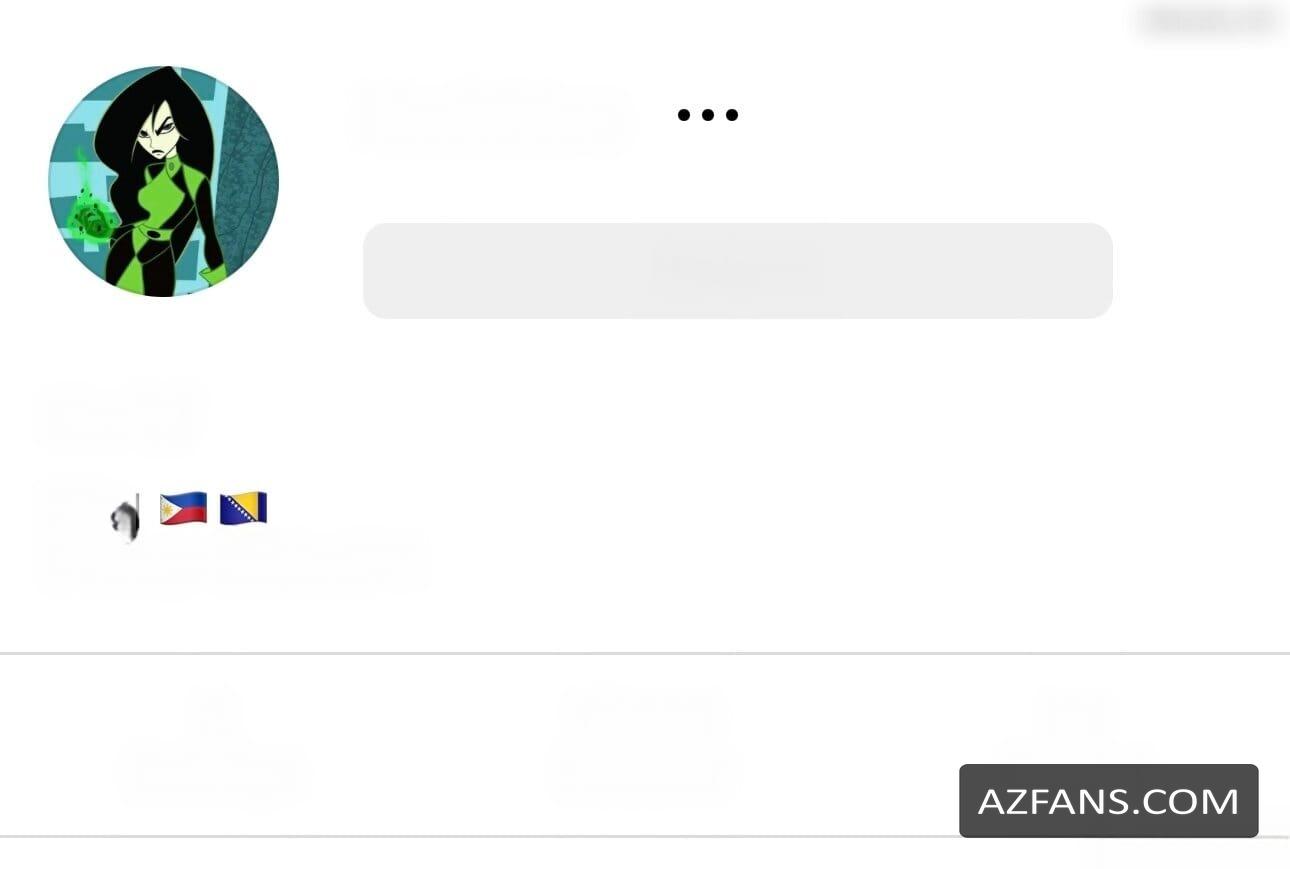Click the wide gray rounded button

tap(738, 270)
